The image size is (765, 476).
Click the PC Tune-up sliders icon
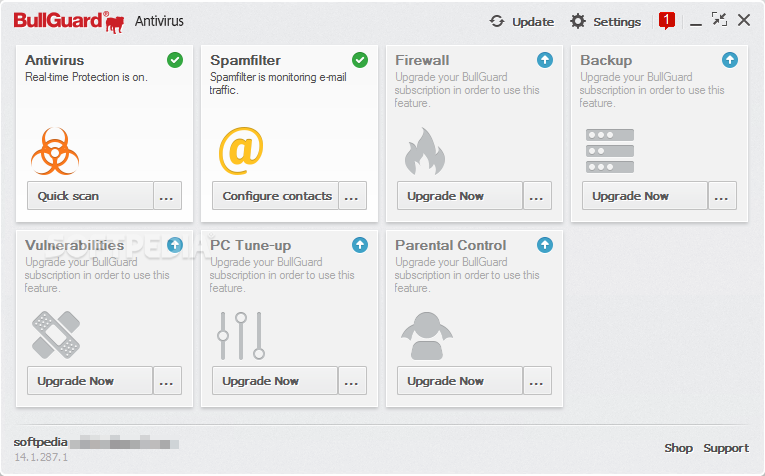click(241, 336)
